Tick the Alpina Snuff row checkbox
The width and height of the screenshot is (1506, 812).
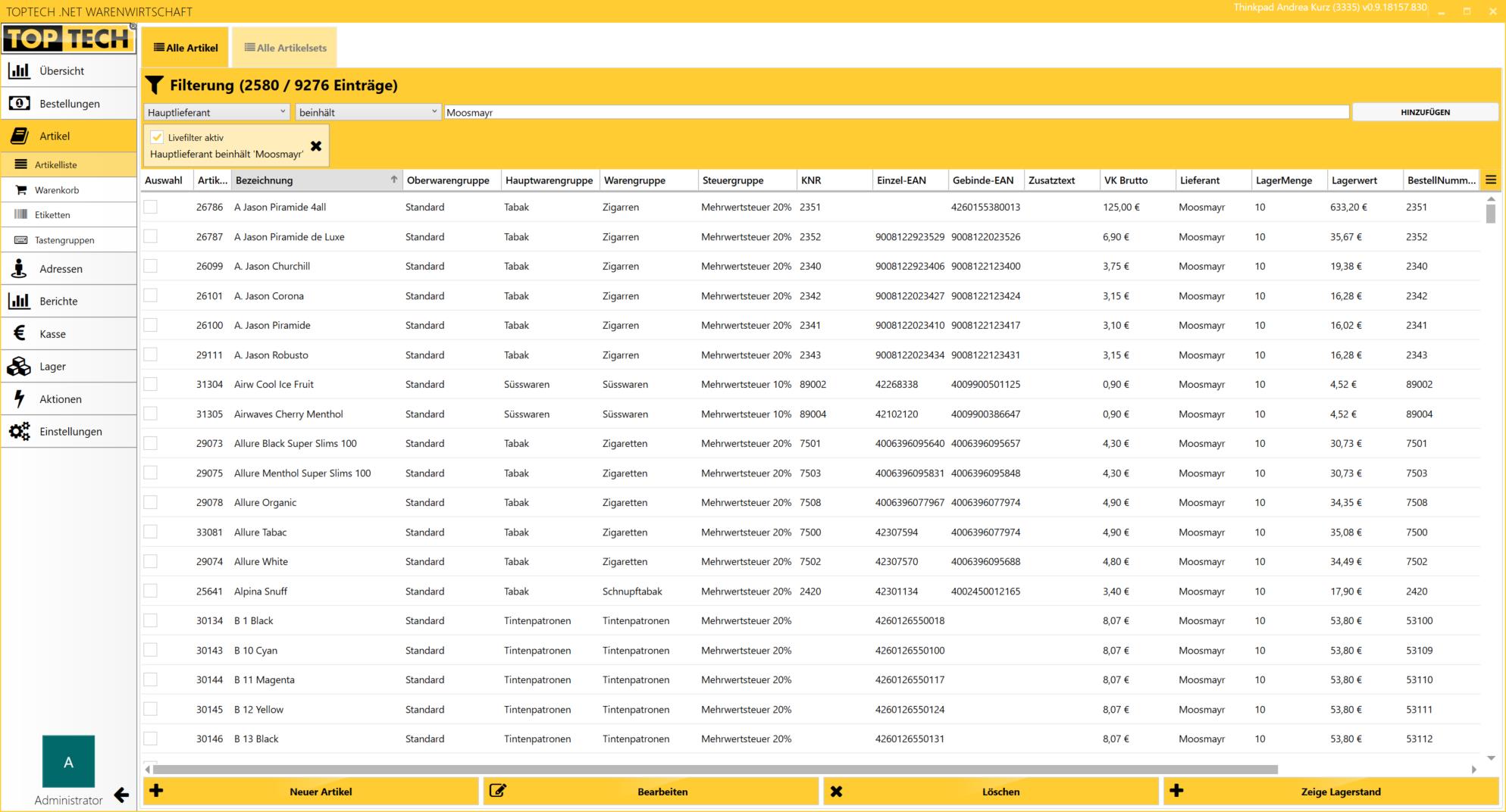[x=151, y=591]
